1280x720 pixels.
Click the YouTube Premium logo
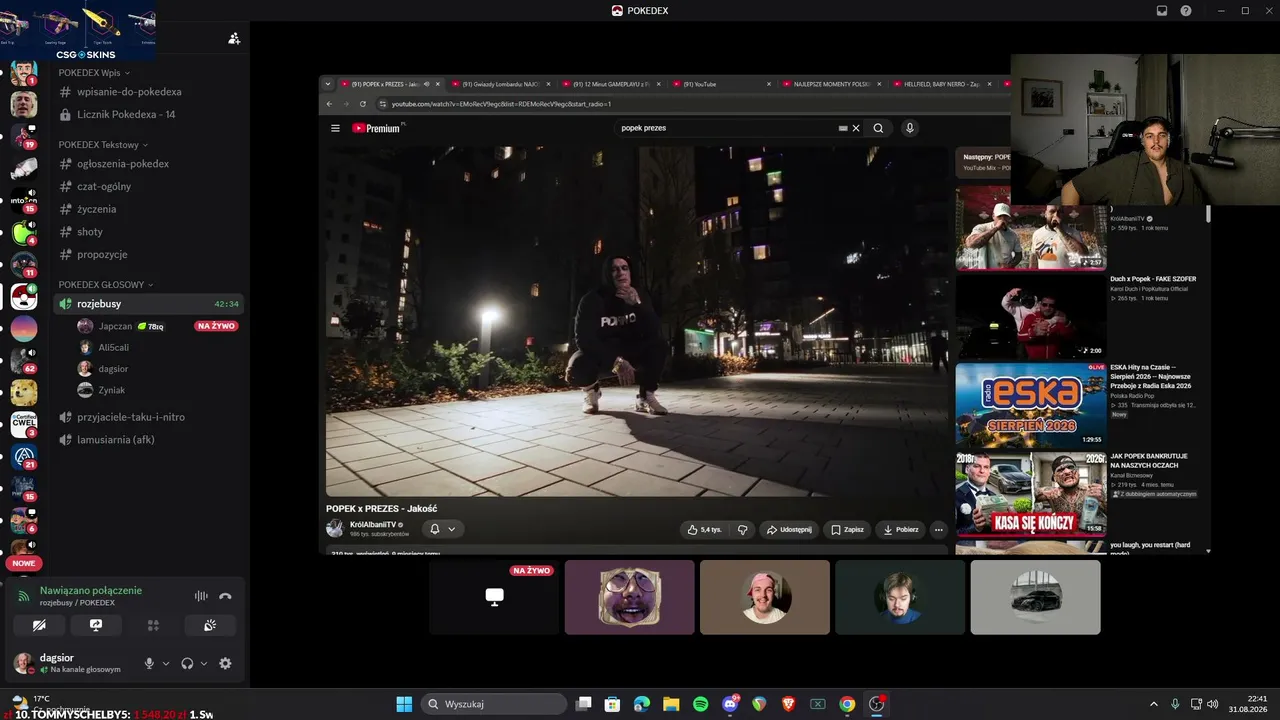coord(376,128)
